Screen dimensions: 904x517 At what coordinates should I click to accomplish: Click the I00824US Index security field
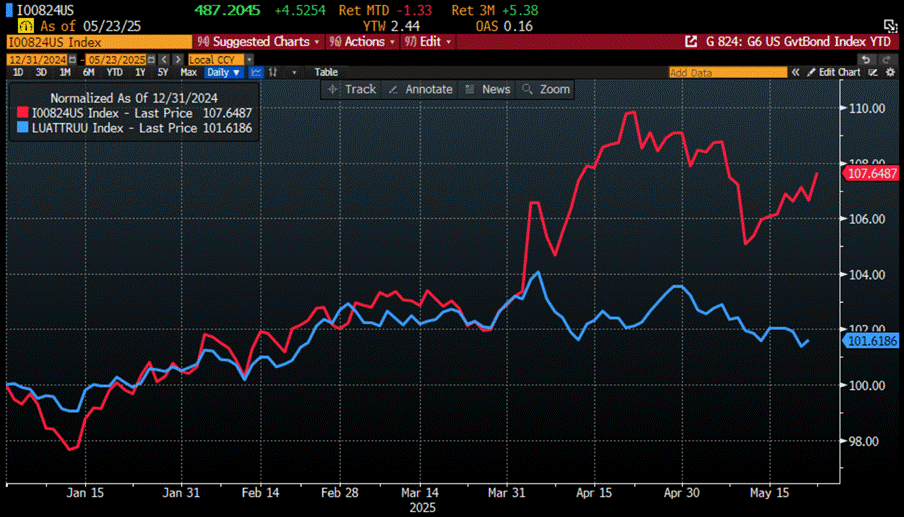99,42
